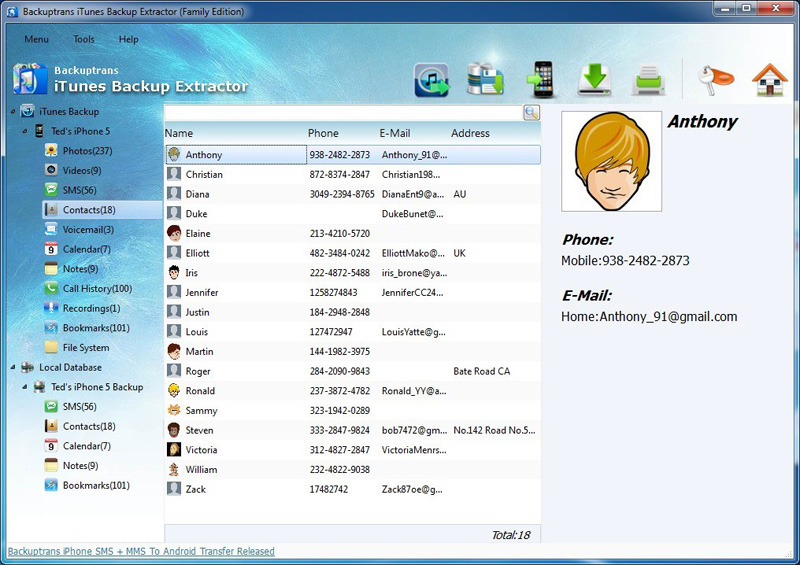Click the transfer-to-iPhone toolbar icon
The image size is (800, 565).
[x=541, y=79]
